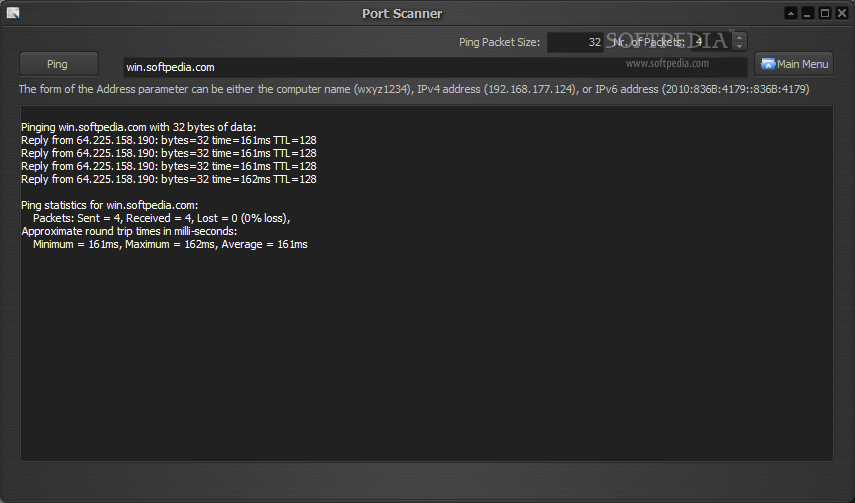This screenshot has width=855, height=503.
Task: Minimize the Port Scanner window
Action: [808, 14]
